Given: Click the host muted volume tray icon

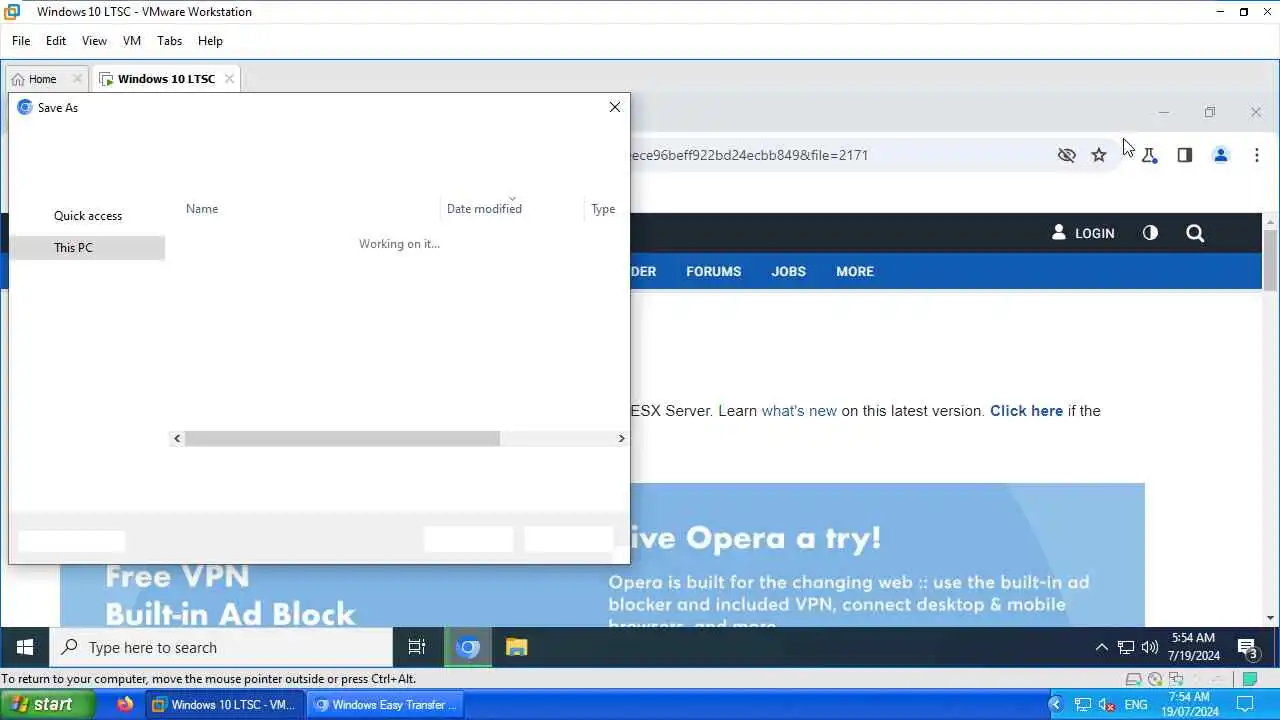Looking at the screenshot, I should pyautogui.click(x=1107, y=705).
